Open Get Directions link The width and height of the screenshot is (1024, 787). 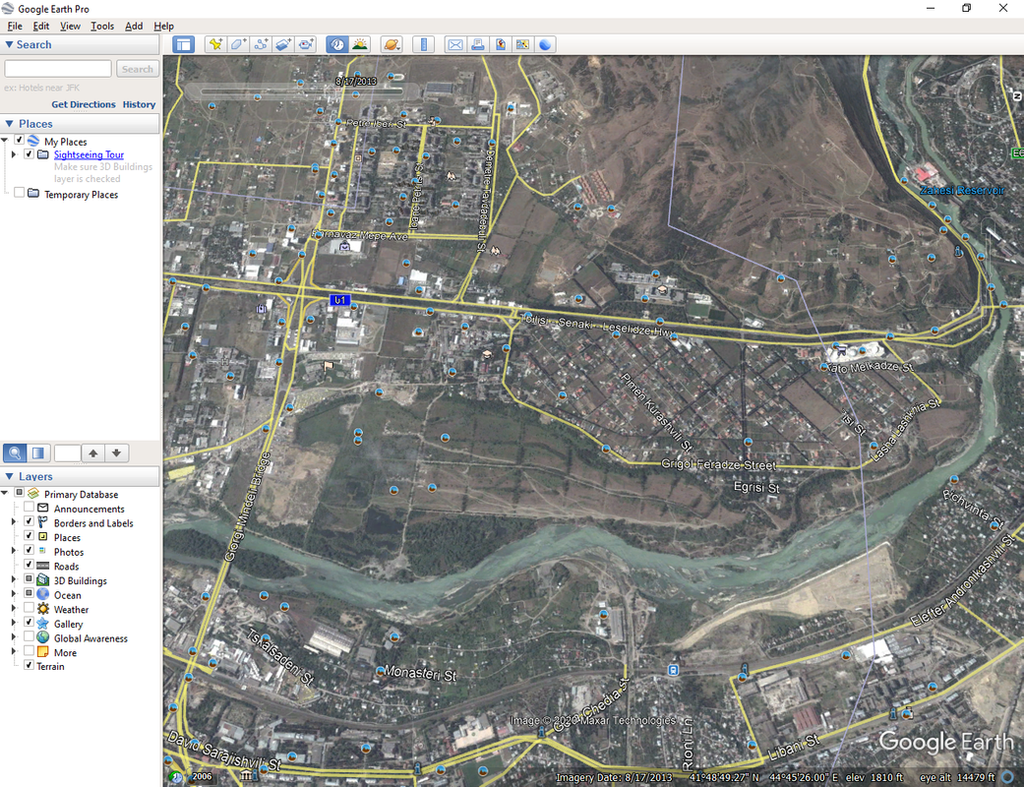pyautogui.click(x=84, y=104)
